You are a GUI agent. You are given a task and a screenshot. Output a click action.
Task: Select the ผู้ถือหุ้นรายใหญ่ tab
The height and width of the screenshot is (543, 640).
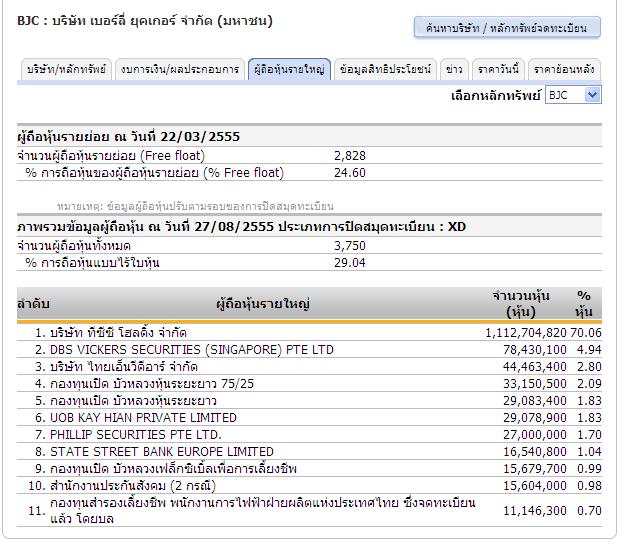pos(289,69)
